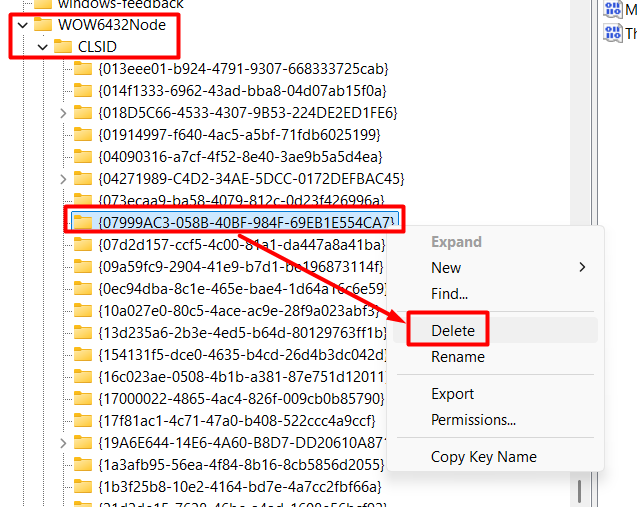Collapse the CLSID tree node
The height and width of the screenshot is (507, 637).
[x=41, y=46]
